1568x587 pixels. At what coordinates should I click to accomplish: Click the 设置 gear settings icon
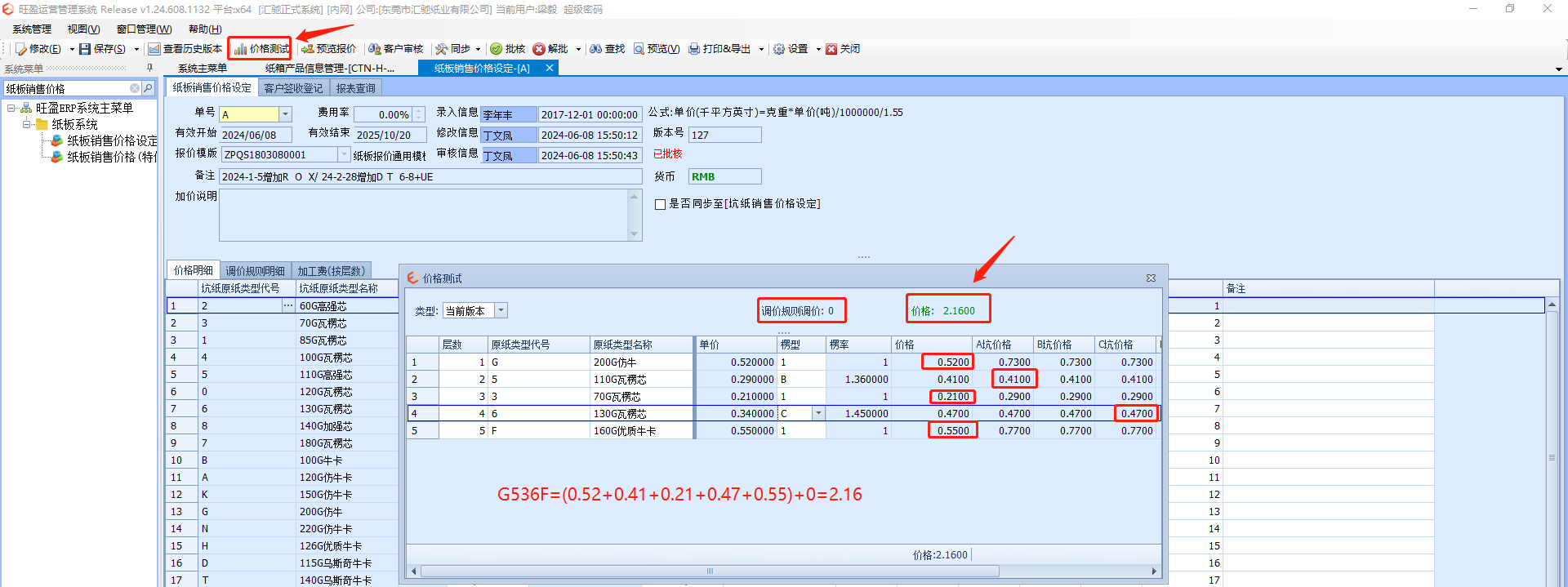(779, 49)
